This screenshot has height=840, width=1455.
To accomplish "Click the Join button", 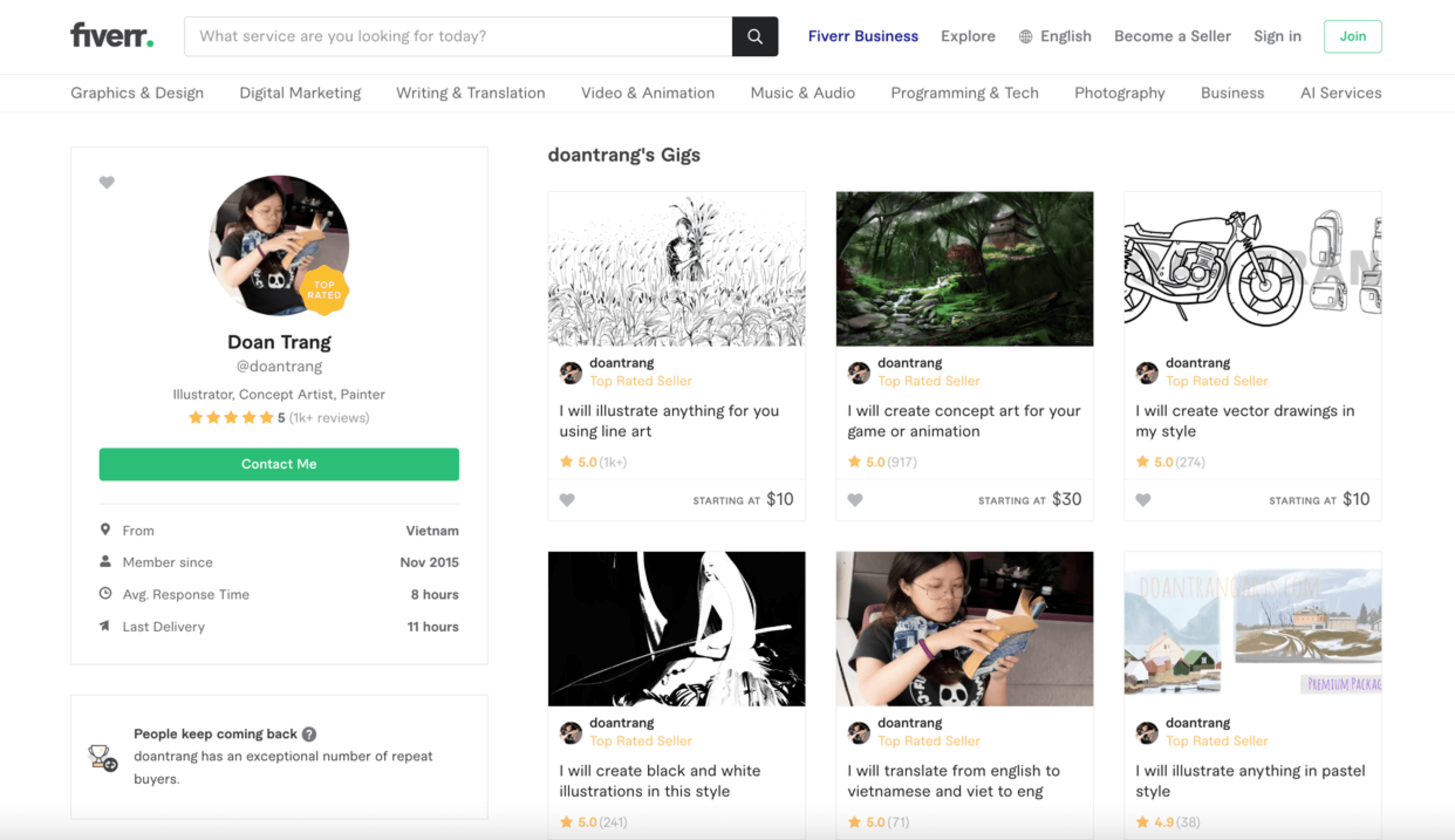I will 1352,36.
